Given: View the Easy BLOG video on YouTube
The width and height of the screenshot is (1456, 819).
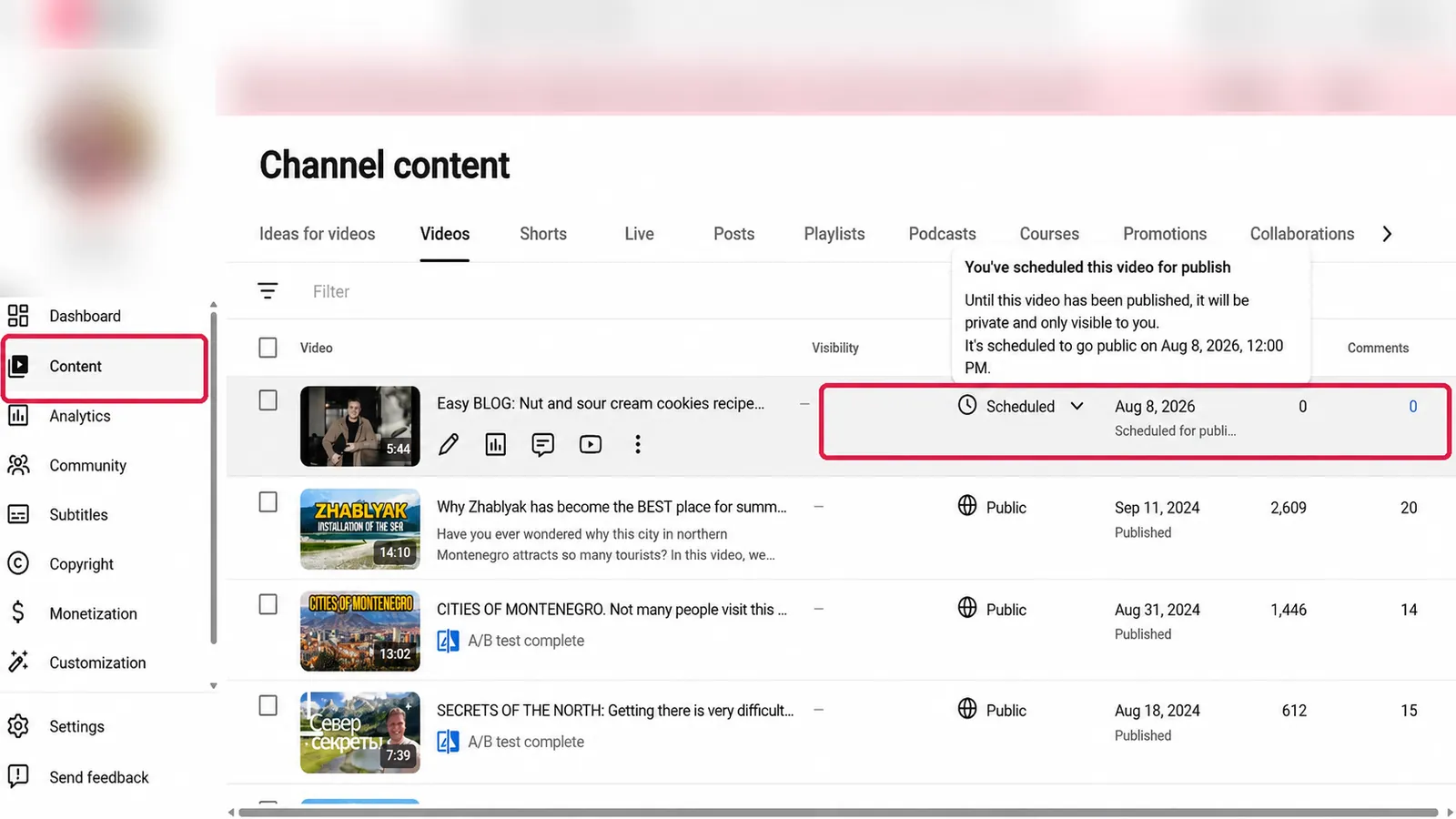Looking at the screenshot, I should click(591, 444).
